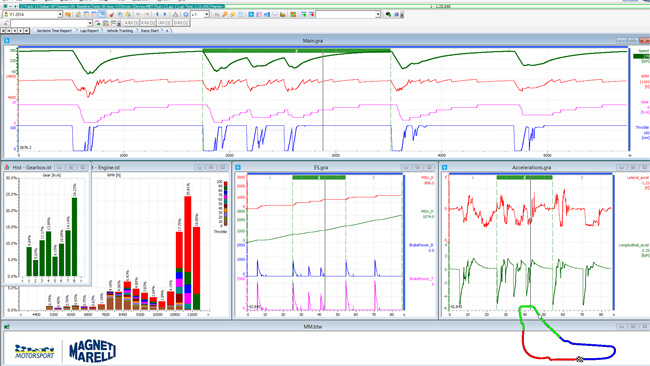This screenshot has height=366, width=650.
Task: Click the blue info icon in the toolbar
Action: 396,15
